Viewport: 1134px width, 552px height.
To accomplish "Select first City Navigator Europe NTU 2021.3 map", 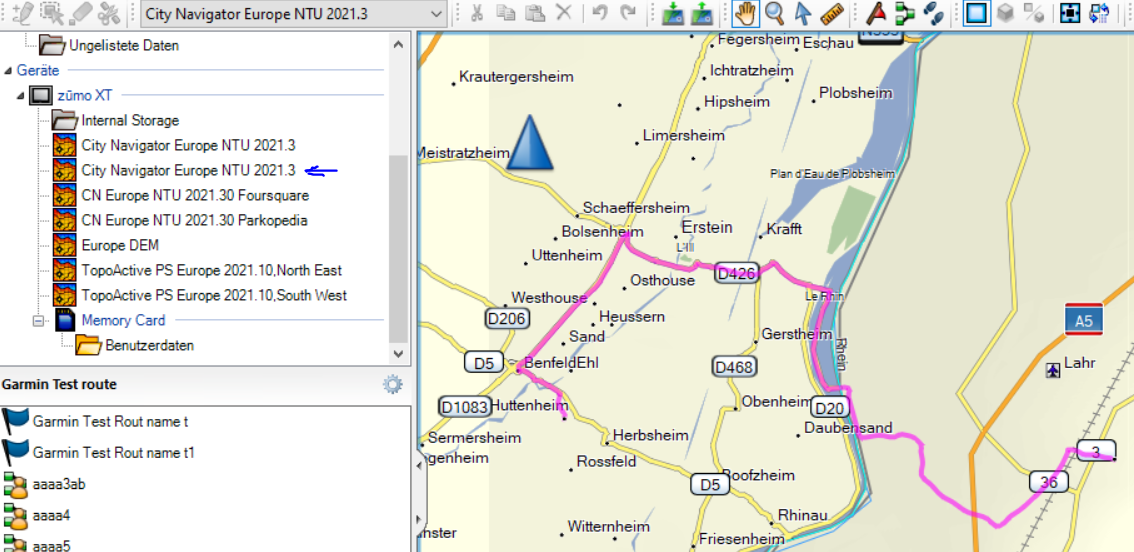I will pyautogui.click(x=188, y=145).
